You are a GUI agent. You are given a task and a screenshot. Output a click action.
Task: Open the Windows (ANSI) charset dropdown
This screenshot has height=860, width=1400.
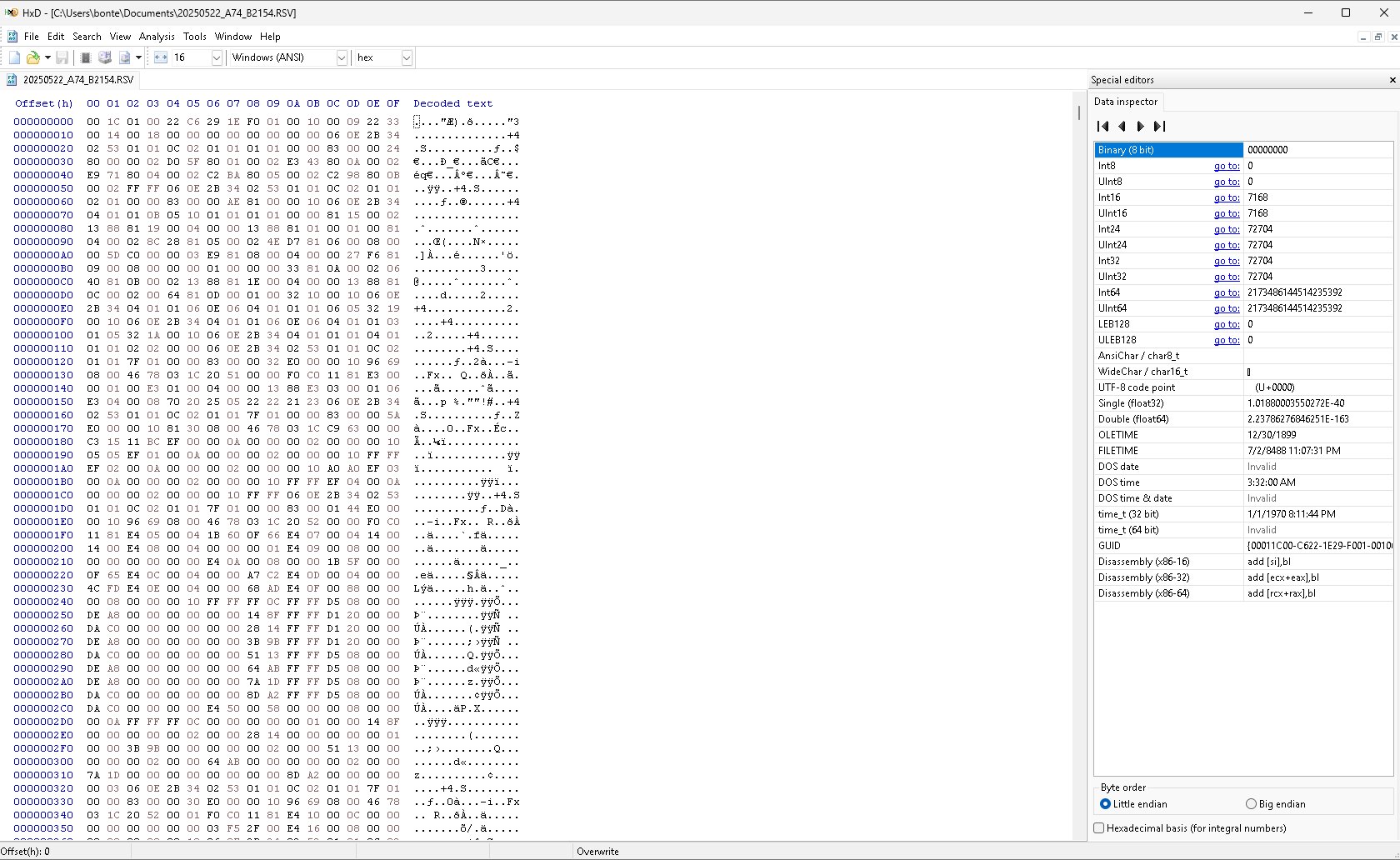pyautogui.click(x=342, y=57)
